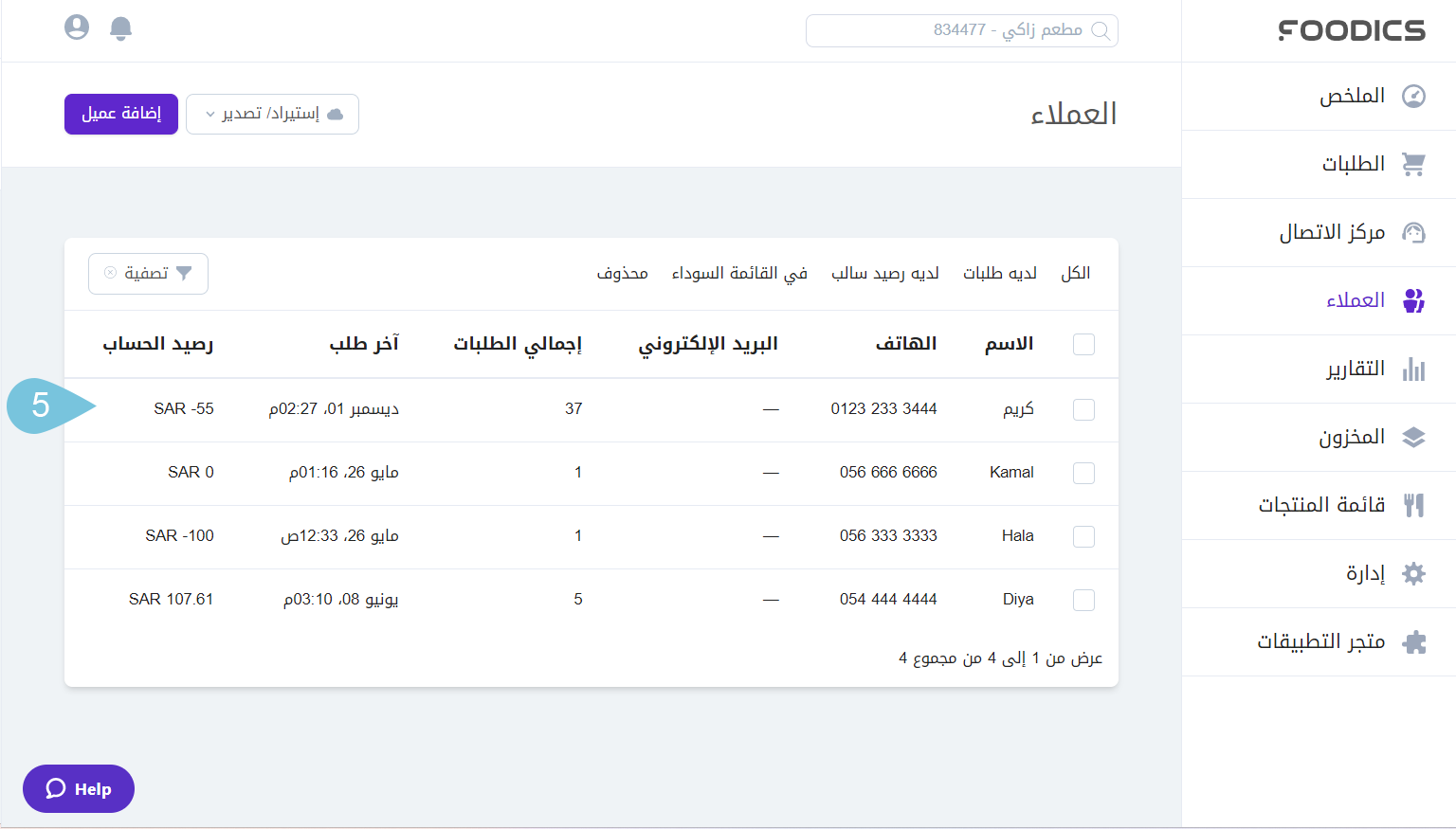
Task: Click the SAR 107.61 balance cell
Action: (x=172, y=599)
